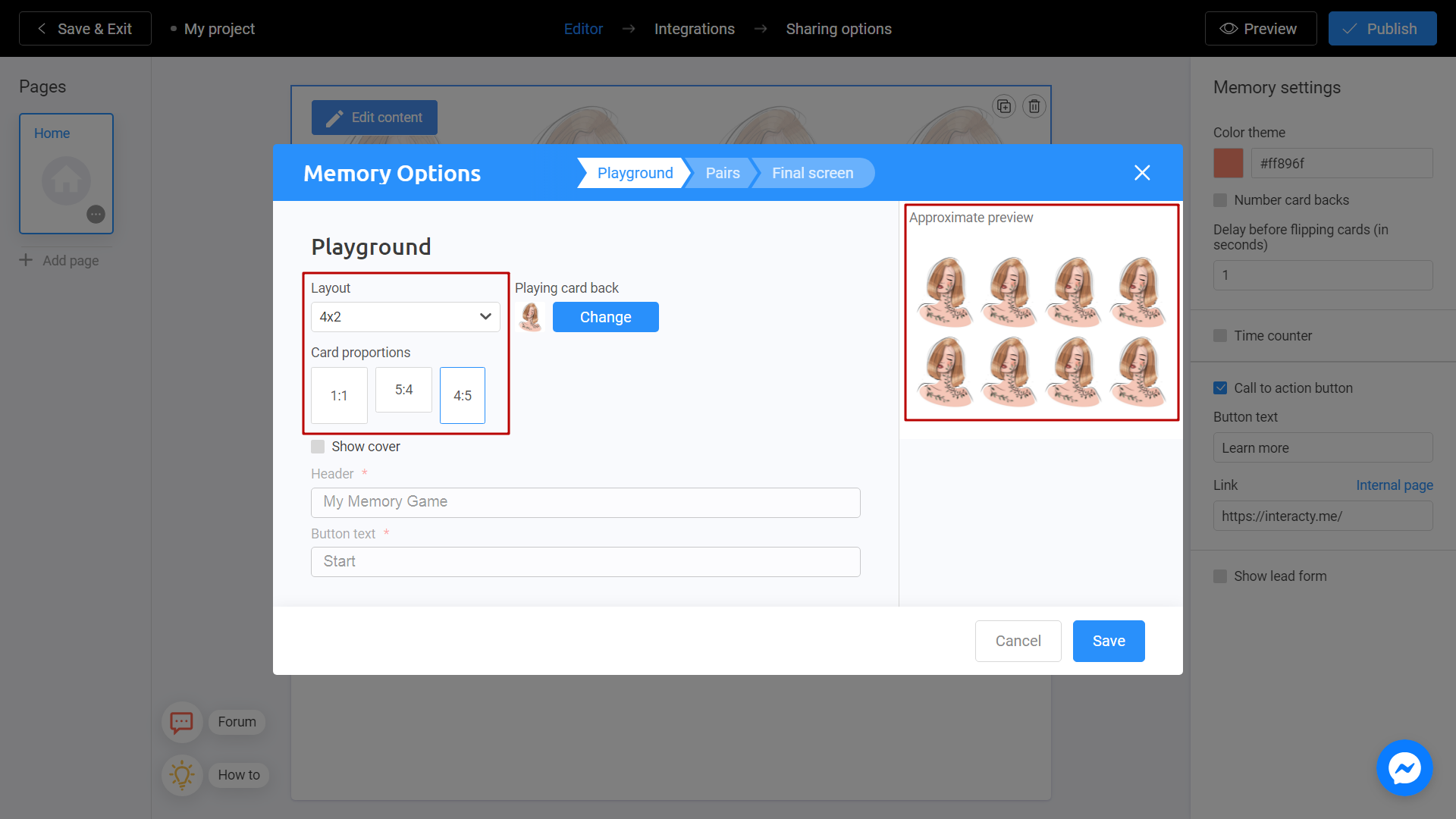The height and width of the screenshot is (819, 1456).
Task: Click the Edit content button
Action: click(x=375, y=118)
